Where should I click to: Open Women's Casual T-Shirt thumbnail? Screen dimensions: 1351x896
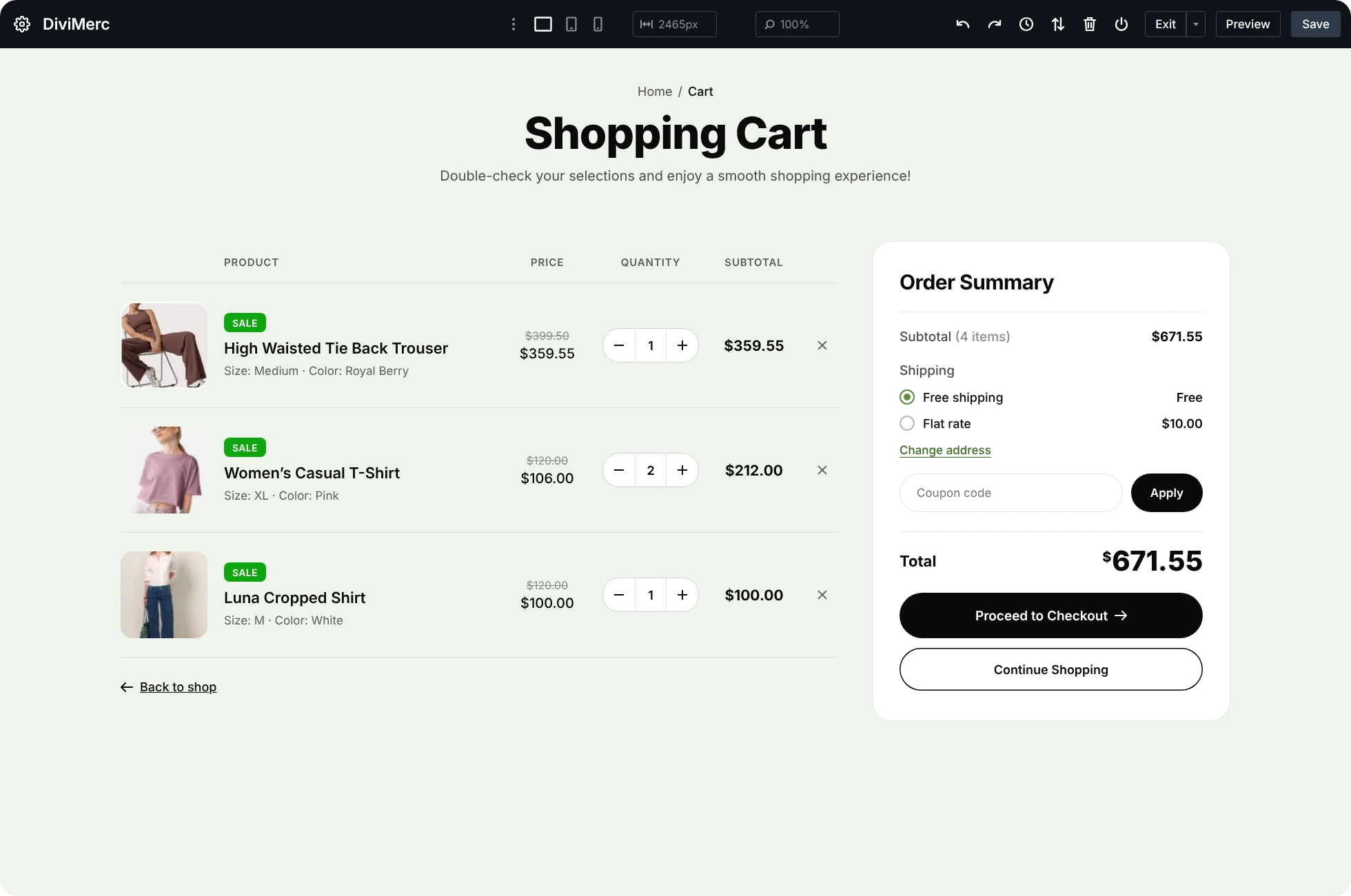click(x=164, y=470)
